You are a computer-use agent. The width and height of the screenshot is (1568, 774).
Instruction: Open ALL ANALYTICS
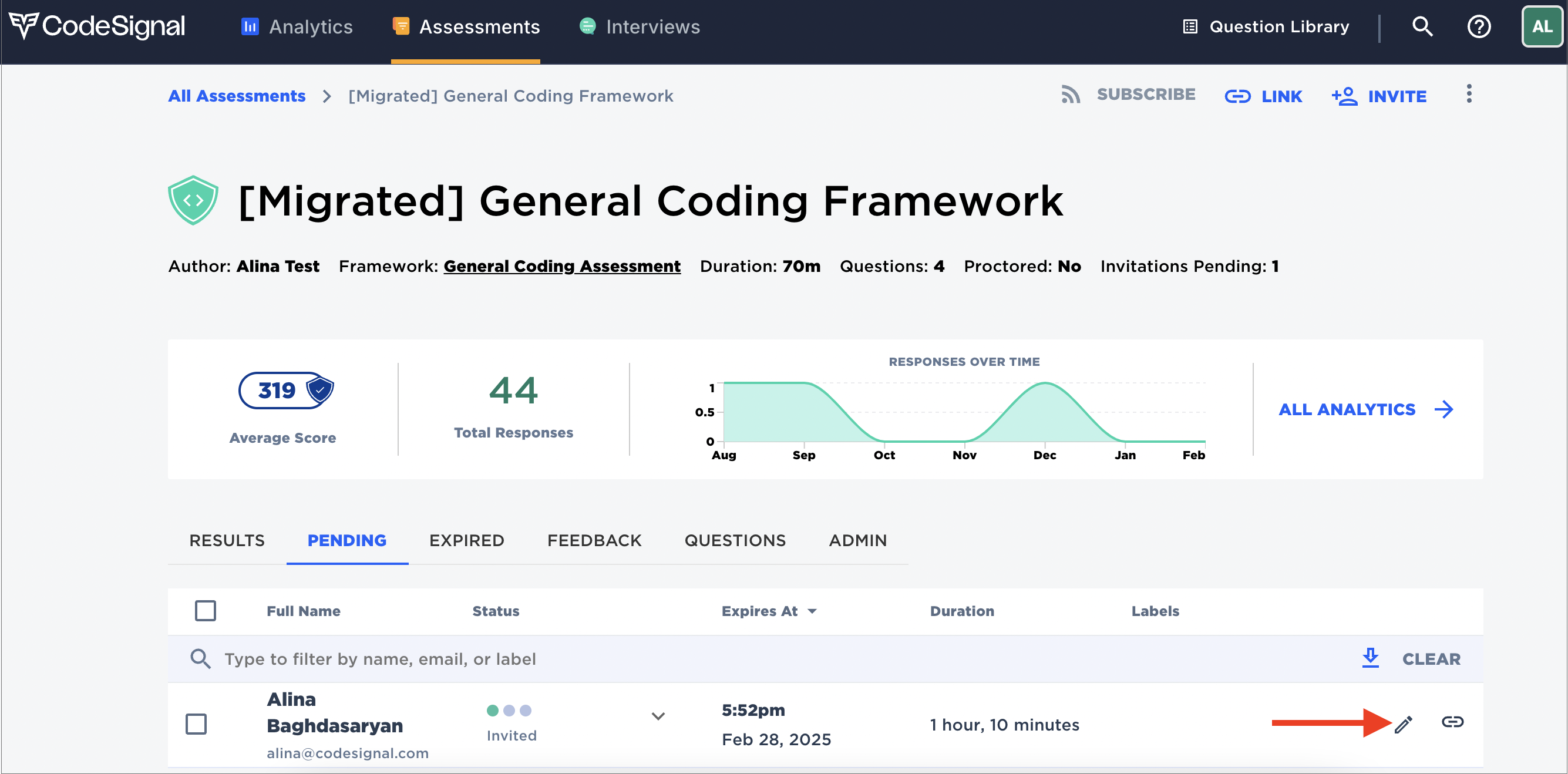tap(1365, 409)
